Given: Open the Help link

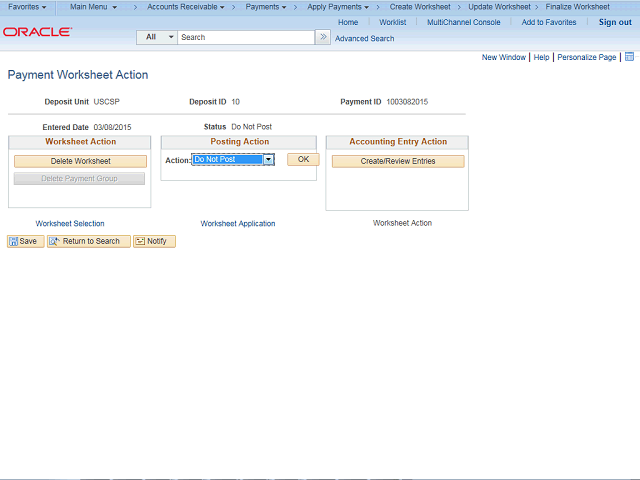Looking at the screenshot, I should point(541,57).
